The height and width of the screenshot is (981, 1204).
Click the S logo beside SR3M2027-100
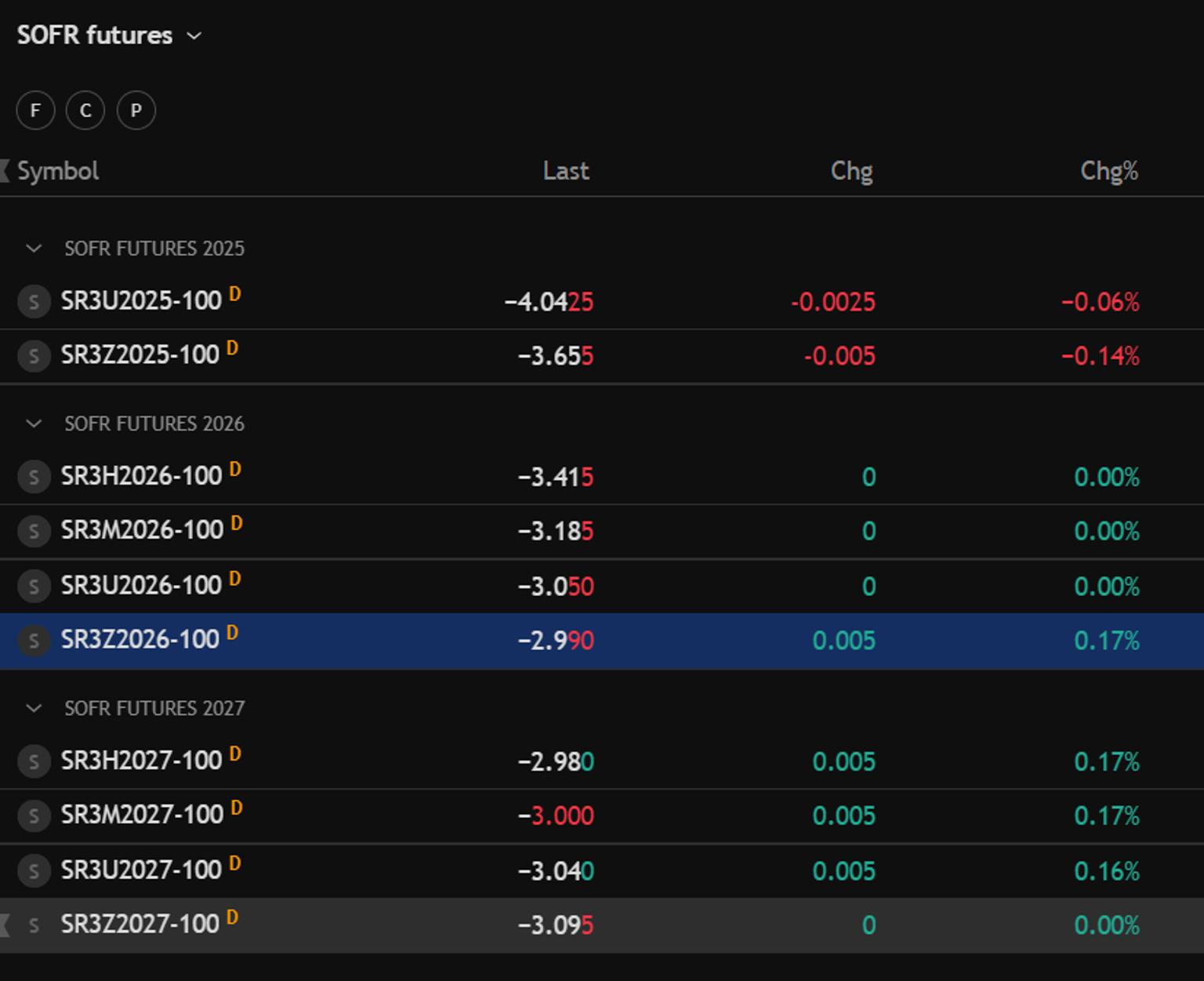coord(34,816)
